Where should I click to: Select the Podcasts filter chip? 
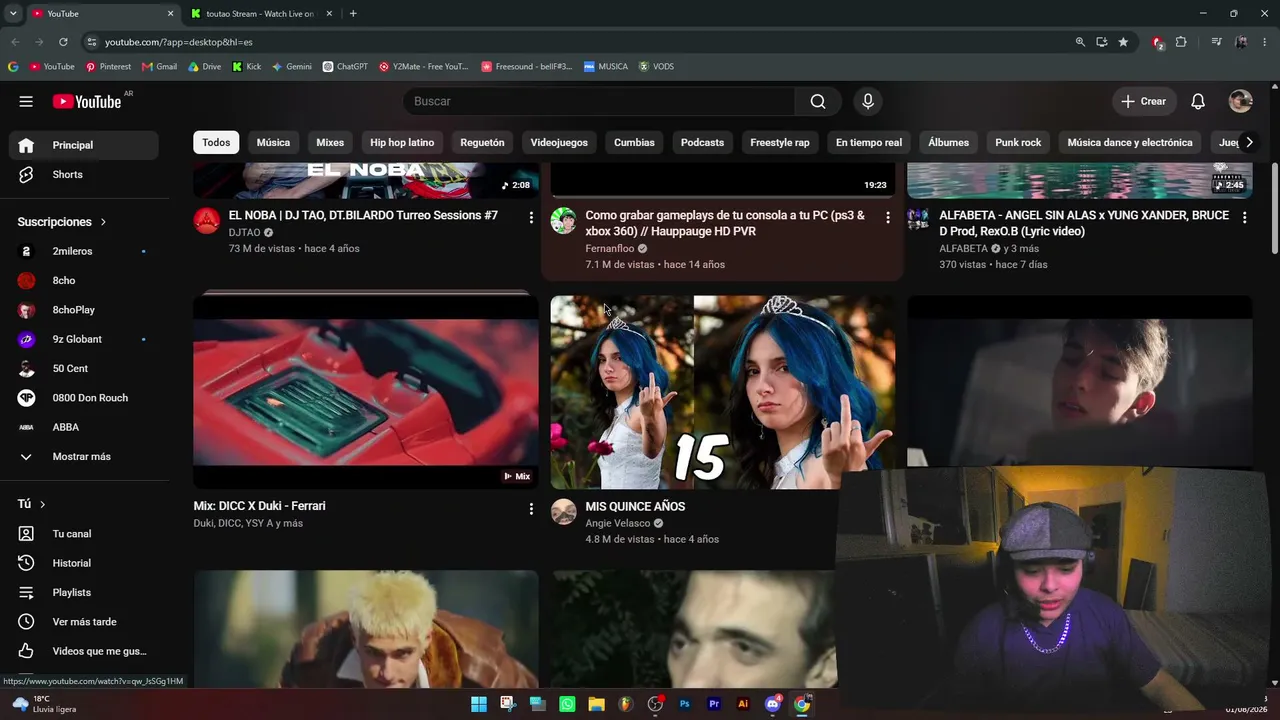(x=702, y=142)
